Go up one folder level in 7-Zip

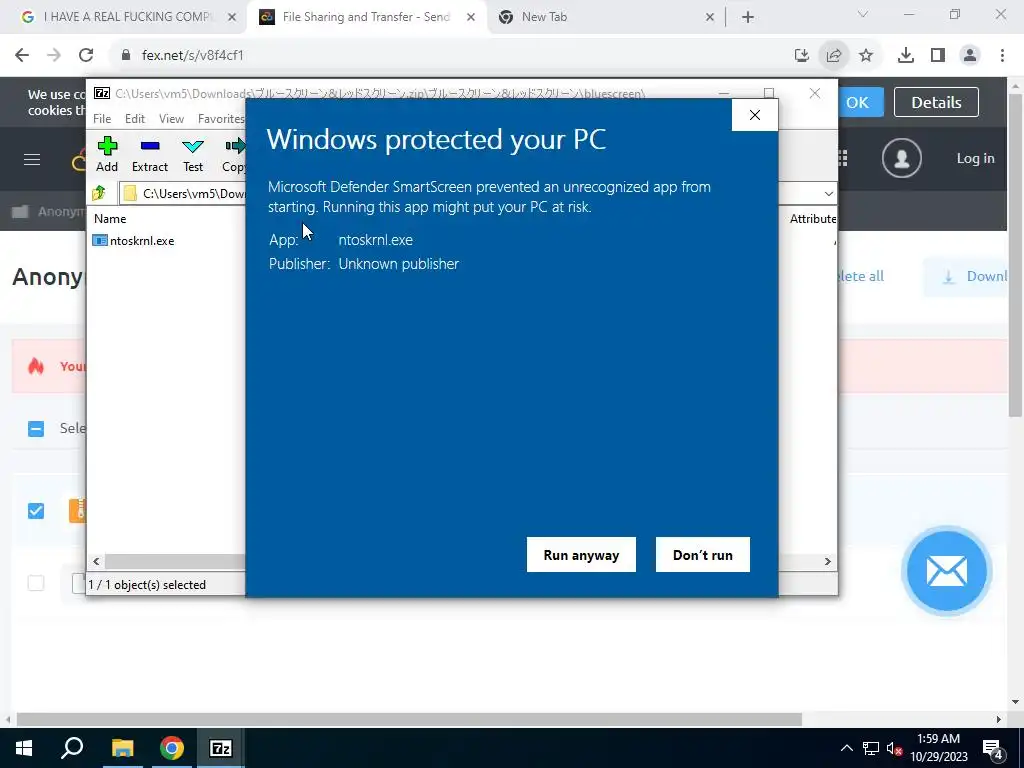[x=99, y=193]
